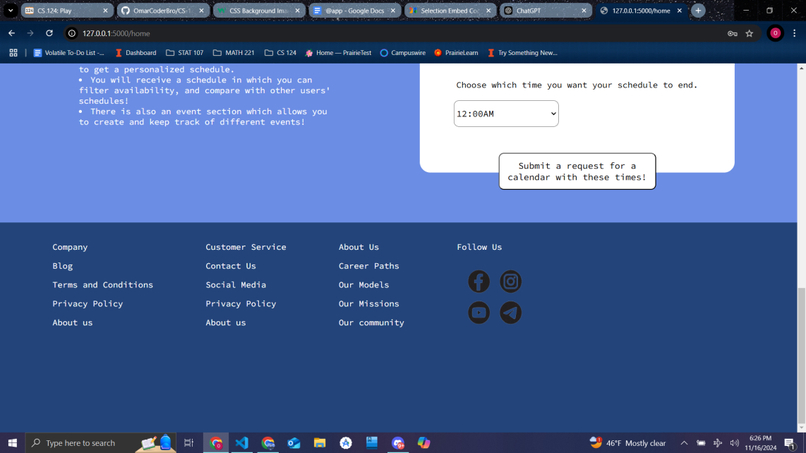Open the Instagram icon in footer
This screenshot has width=806, height=453.
[x=510, y=281]
